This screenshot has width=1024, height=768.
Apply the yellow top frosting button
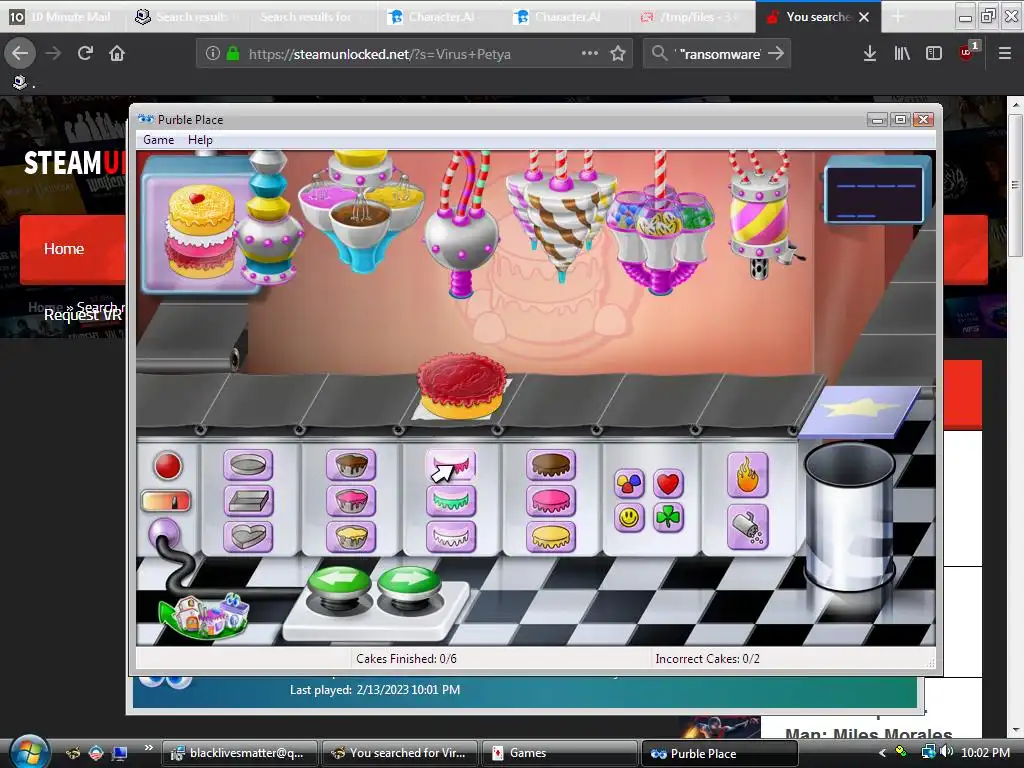pos(551,537)
